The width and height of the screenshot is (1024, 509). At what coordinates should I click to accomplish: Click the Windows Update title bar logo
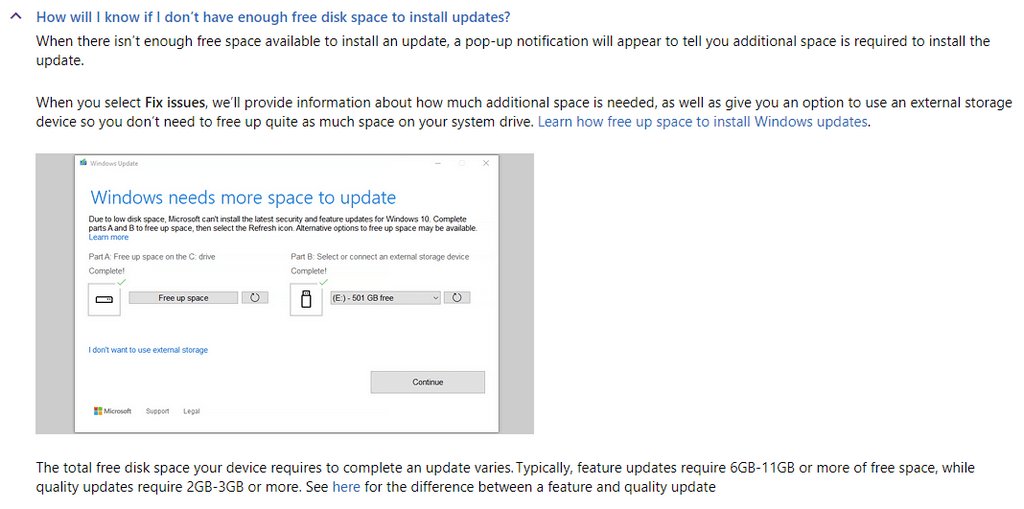point(83,163)
